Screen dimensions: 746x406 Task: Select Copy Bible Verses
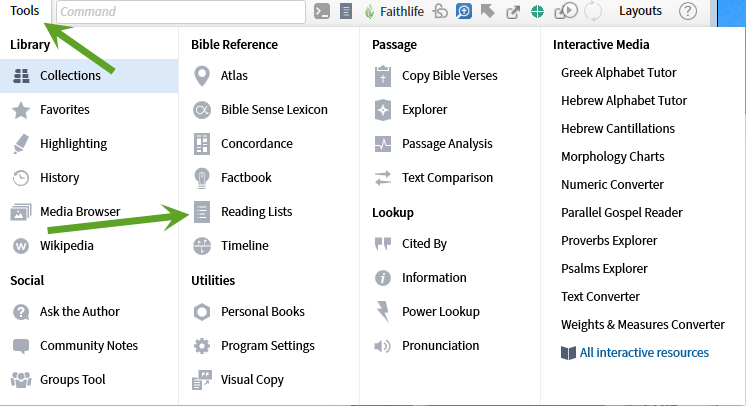(449, 76)
